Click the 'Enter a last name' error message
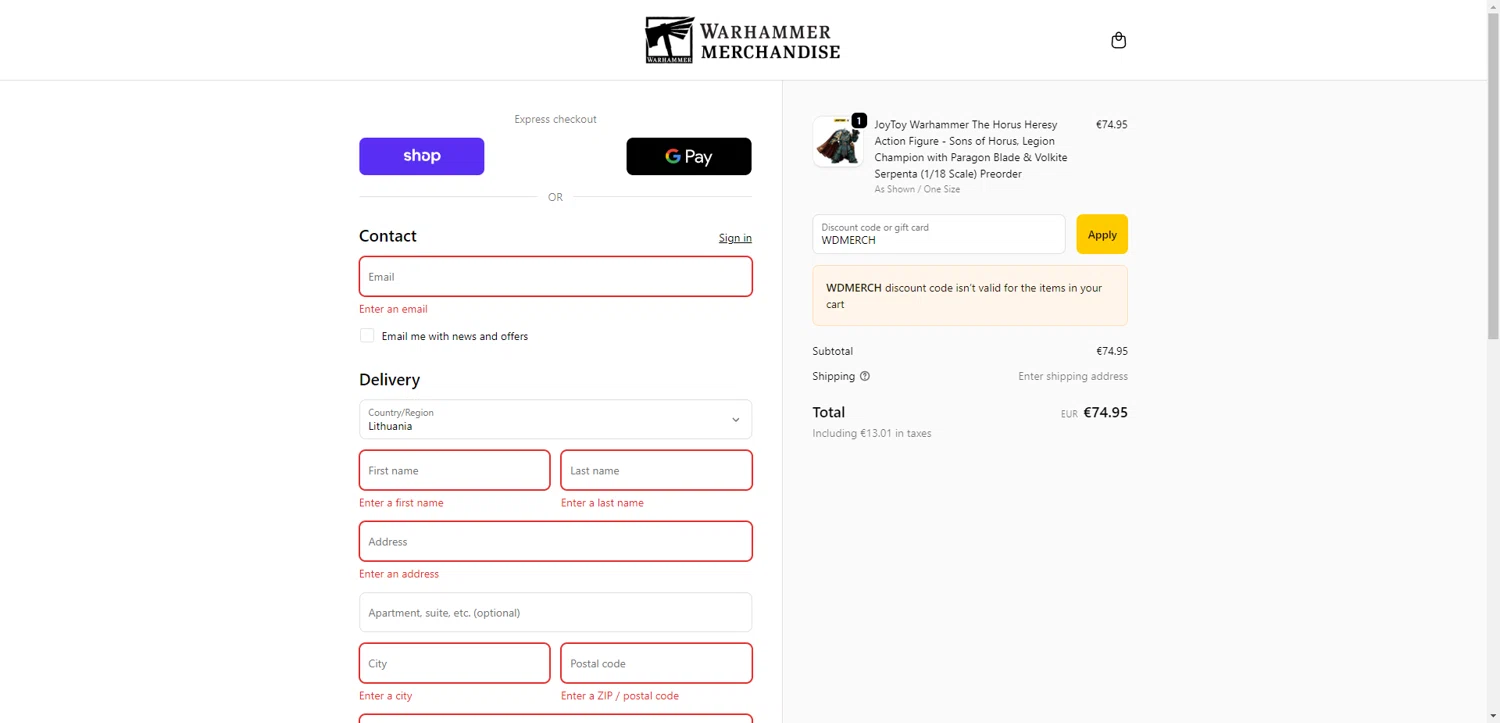1500x723 pixels. click(602, 503)
